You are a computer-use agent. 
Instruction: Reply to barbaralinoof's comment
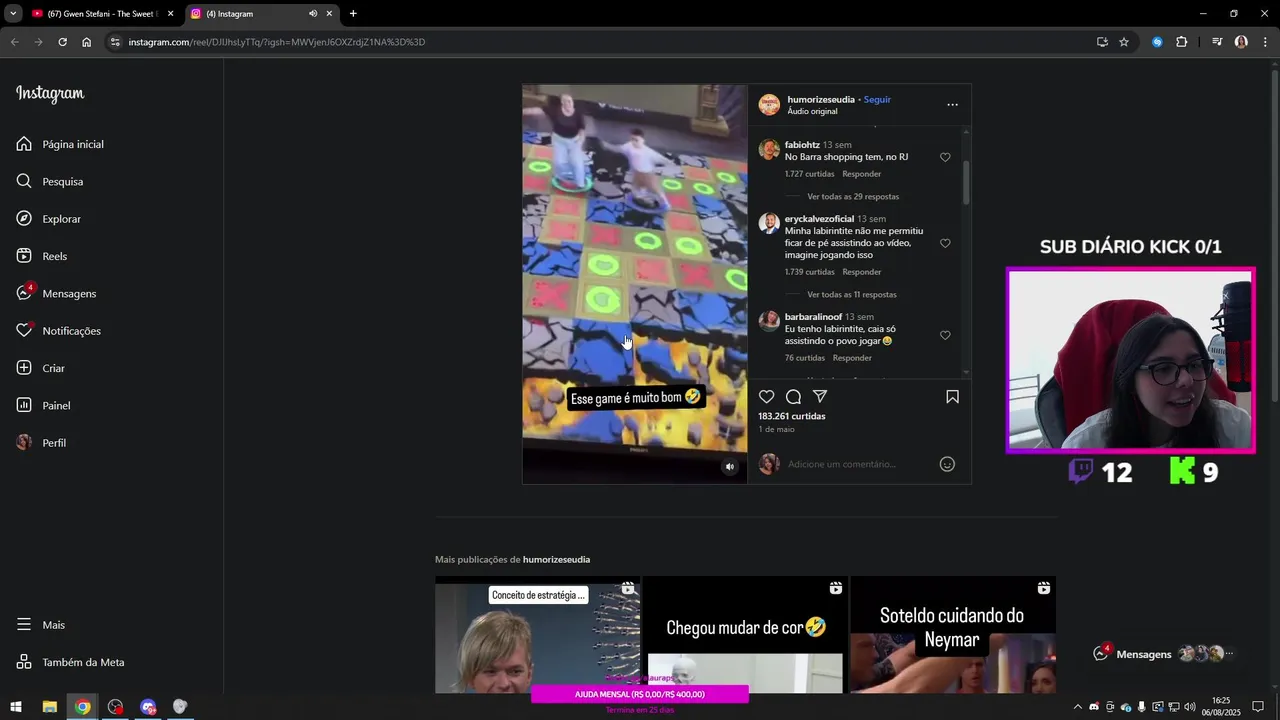click(852, 358)
